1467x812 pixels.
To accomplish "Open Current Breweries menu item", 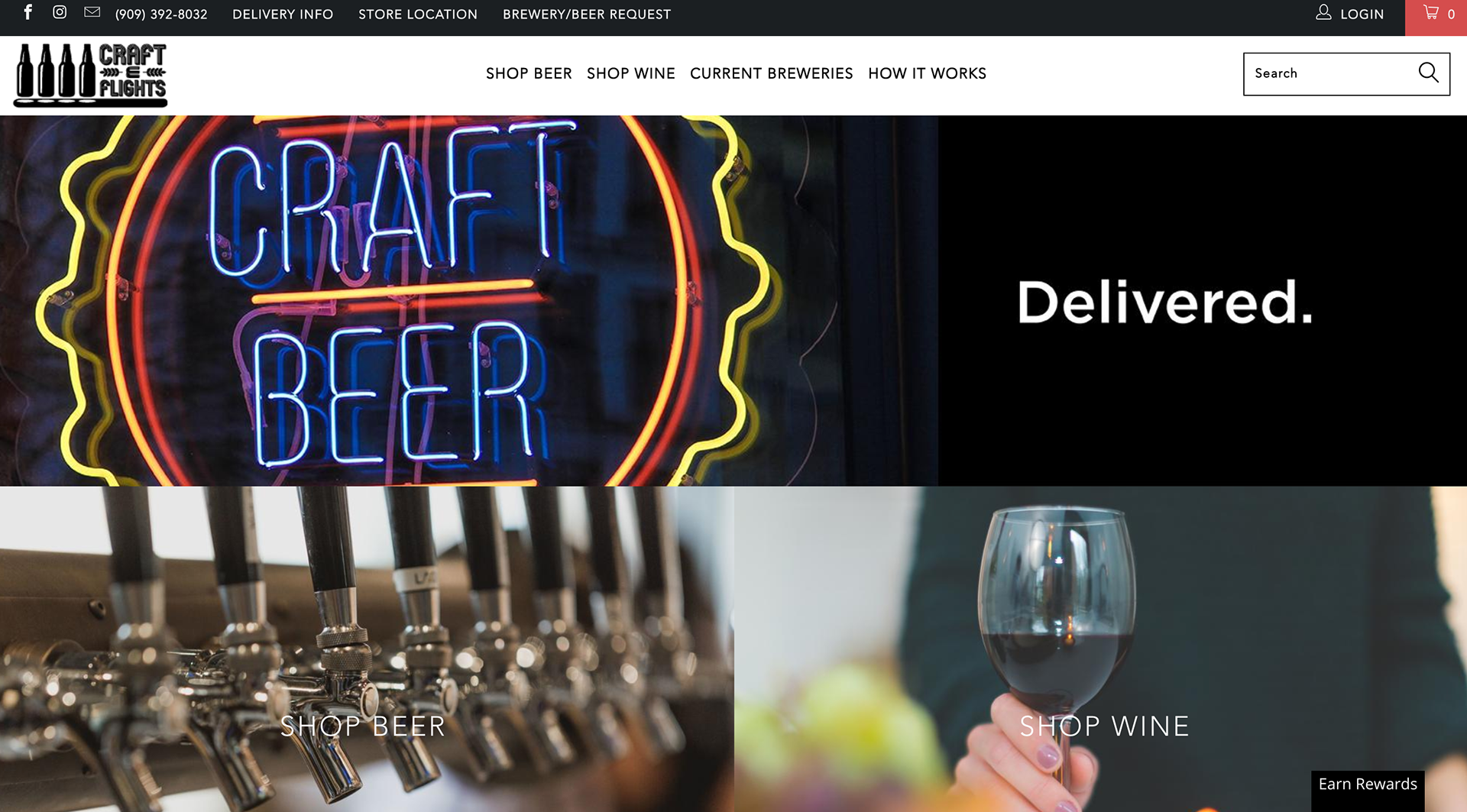I will [771, 73].
